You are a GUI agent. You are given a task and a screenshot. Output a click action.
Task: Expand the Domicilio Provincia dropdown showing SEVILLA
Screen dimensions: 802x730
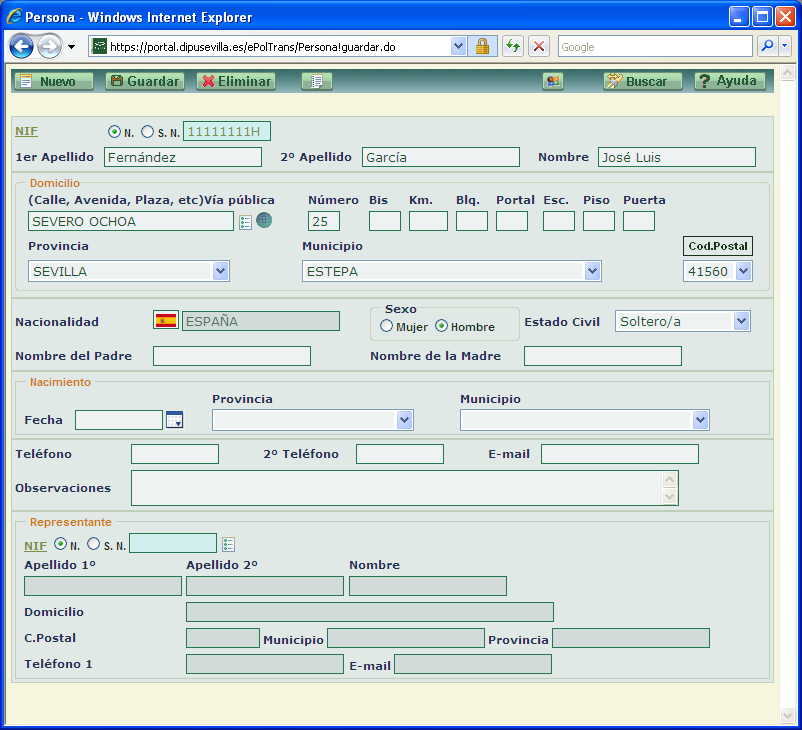tap(220, 271)
